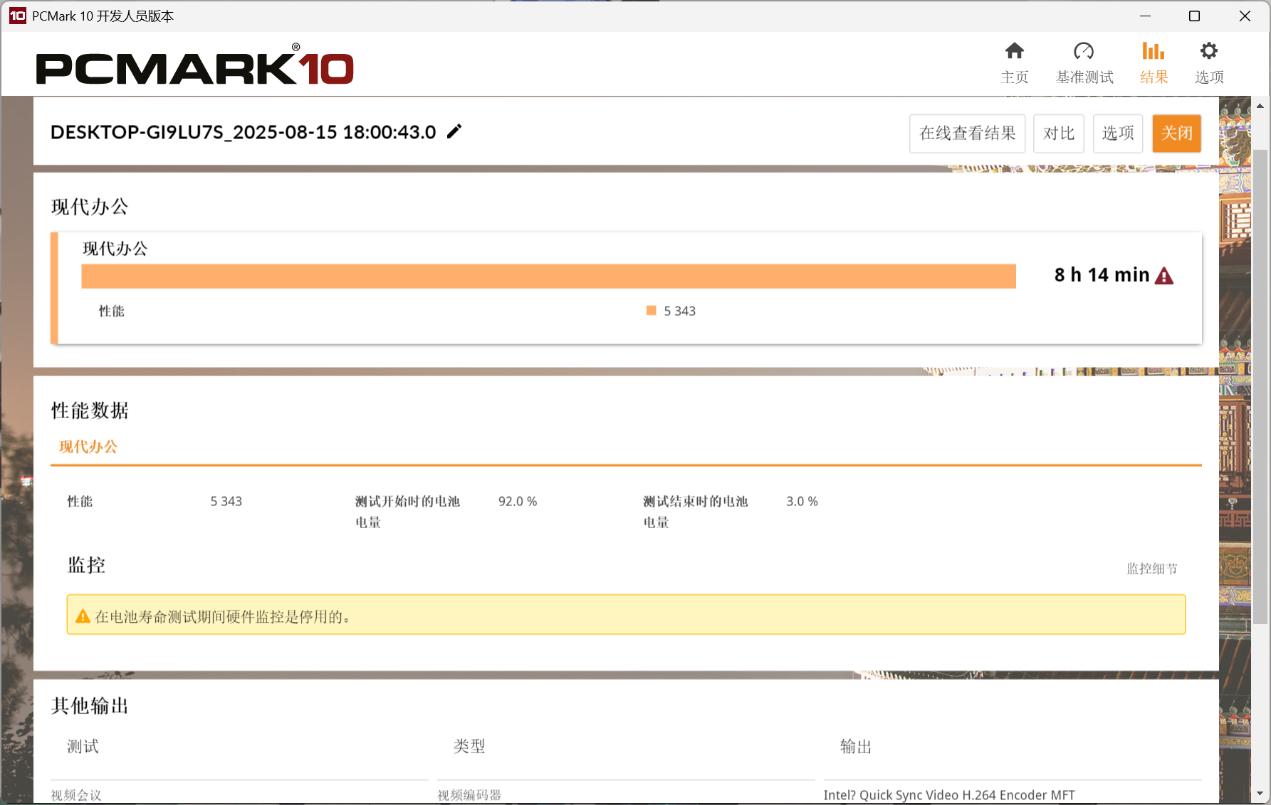The image size is (1271, 805).
Task: Open the 主页 home icon
Action: (x=1014, y=49)
